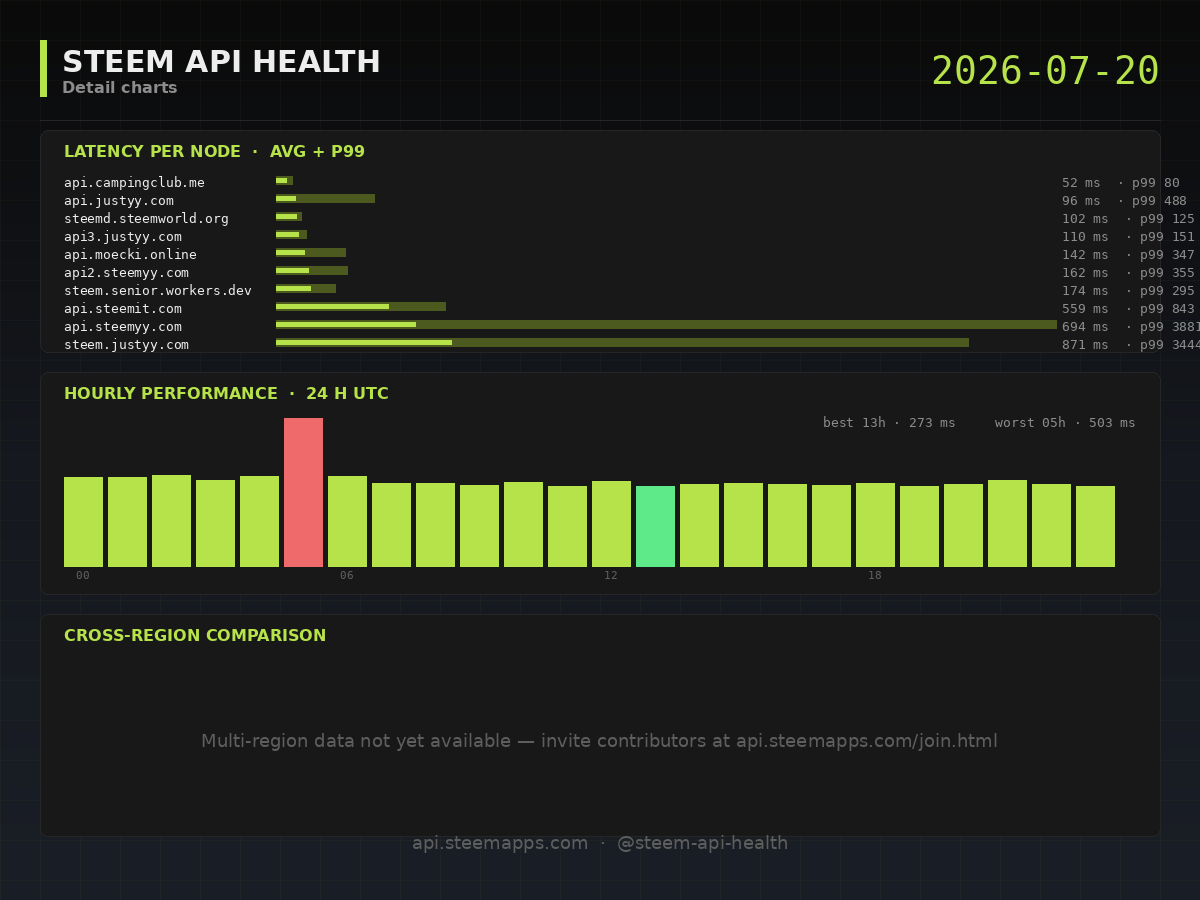The width and height of the screenshot is (1200, 900).
Task: Click the hourly bar above the 00 label
Action: pos(83,522)
